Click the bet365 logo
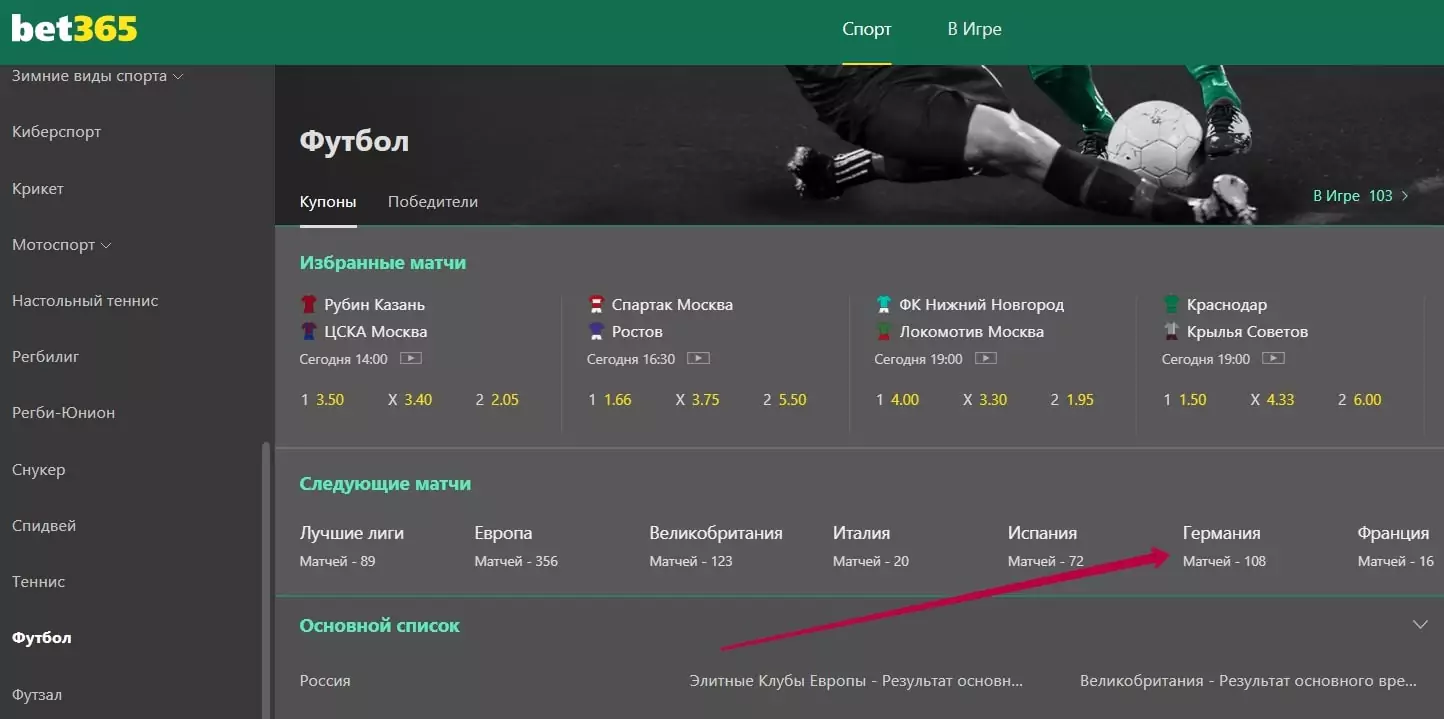The width and height of the screenshot is (1444, 719). click(x=74, y=29)
